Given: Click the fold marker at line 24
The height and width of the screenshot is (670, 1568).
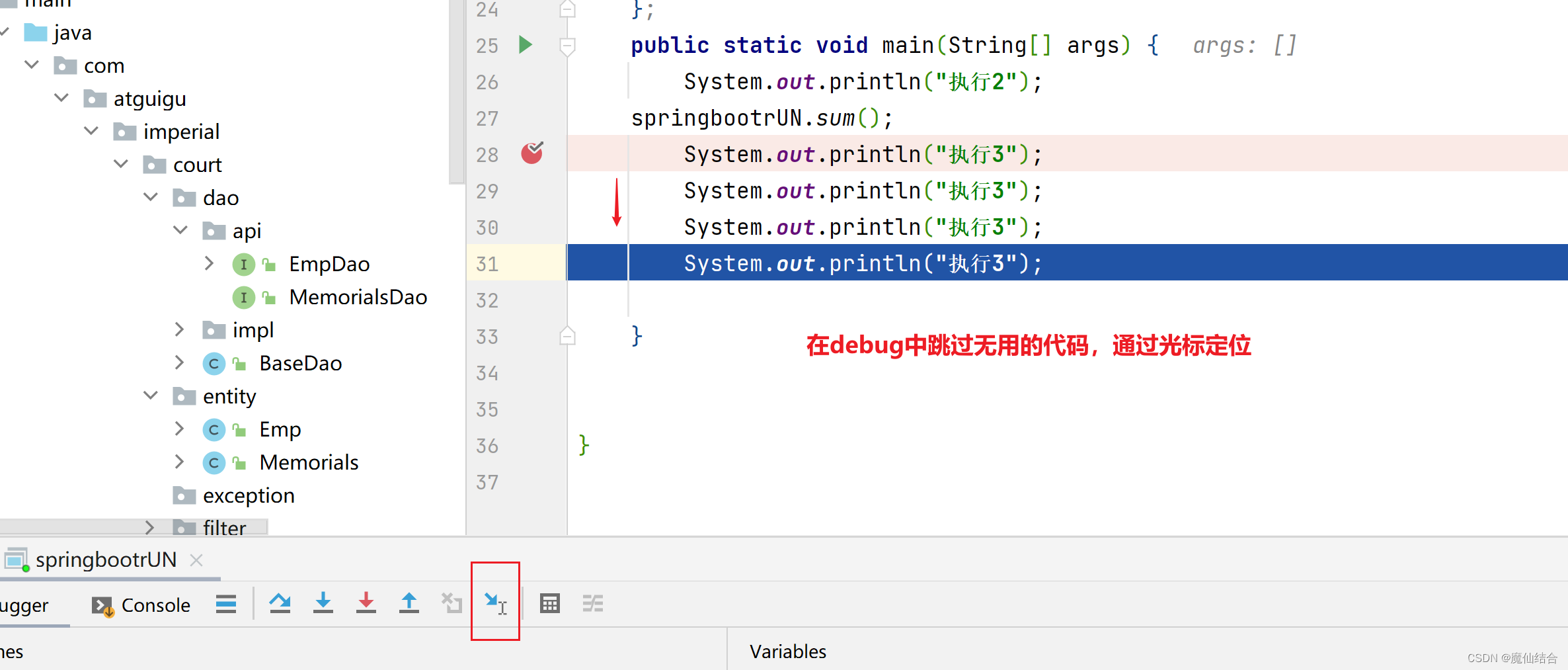Looking at the screenshot, I should point(567,9).
